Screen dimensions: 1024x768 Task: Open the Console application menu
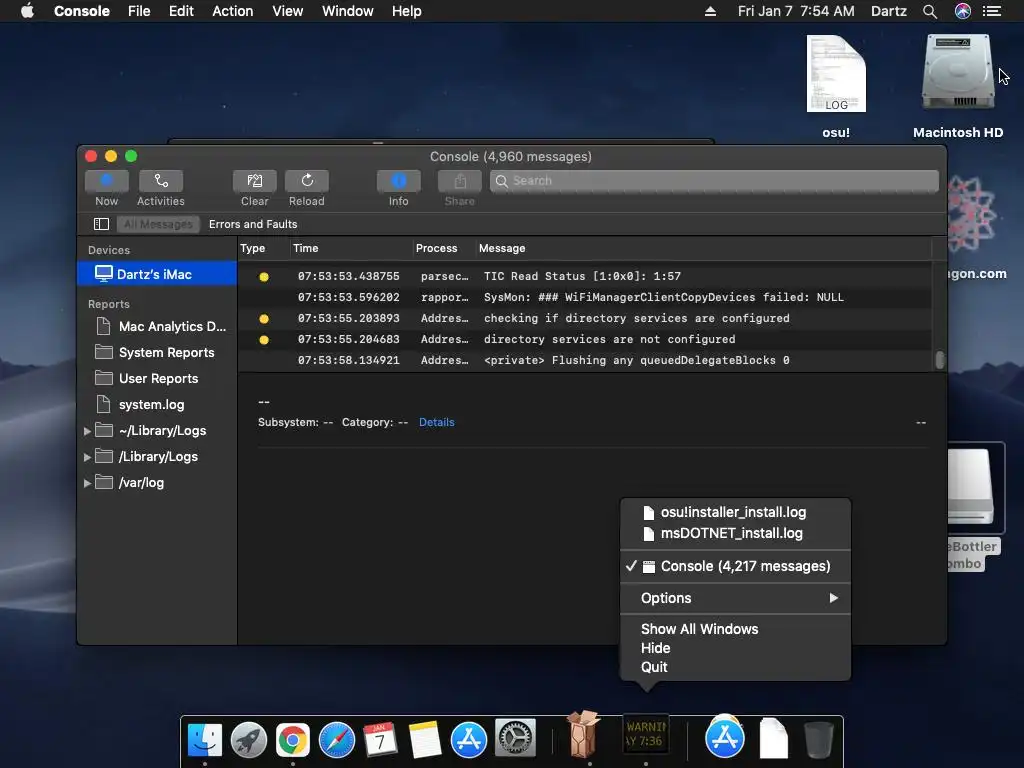(x=82, y=11)
